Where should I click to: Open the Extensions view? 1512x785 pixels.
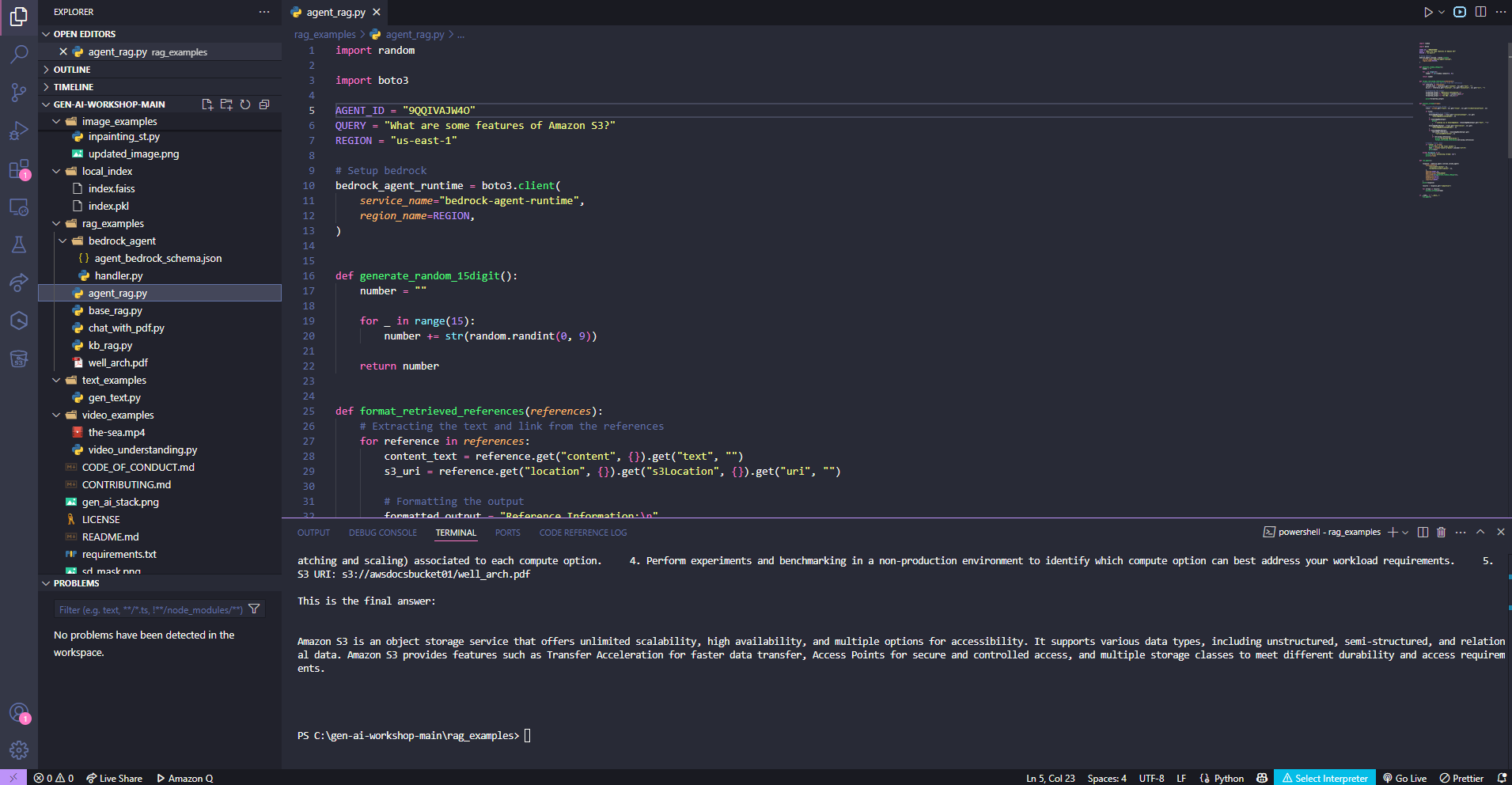point(19,169)
